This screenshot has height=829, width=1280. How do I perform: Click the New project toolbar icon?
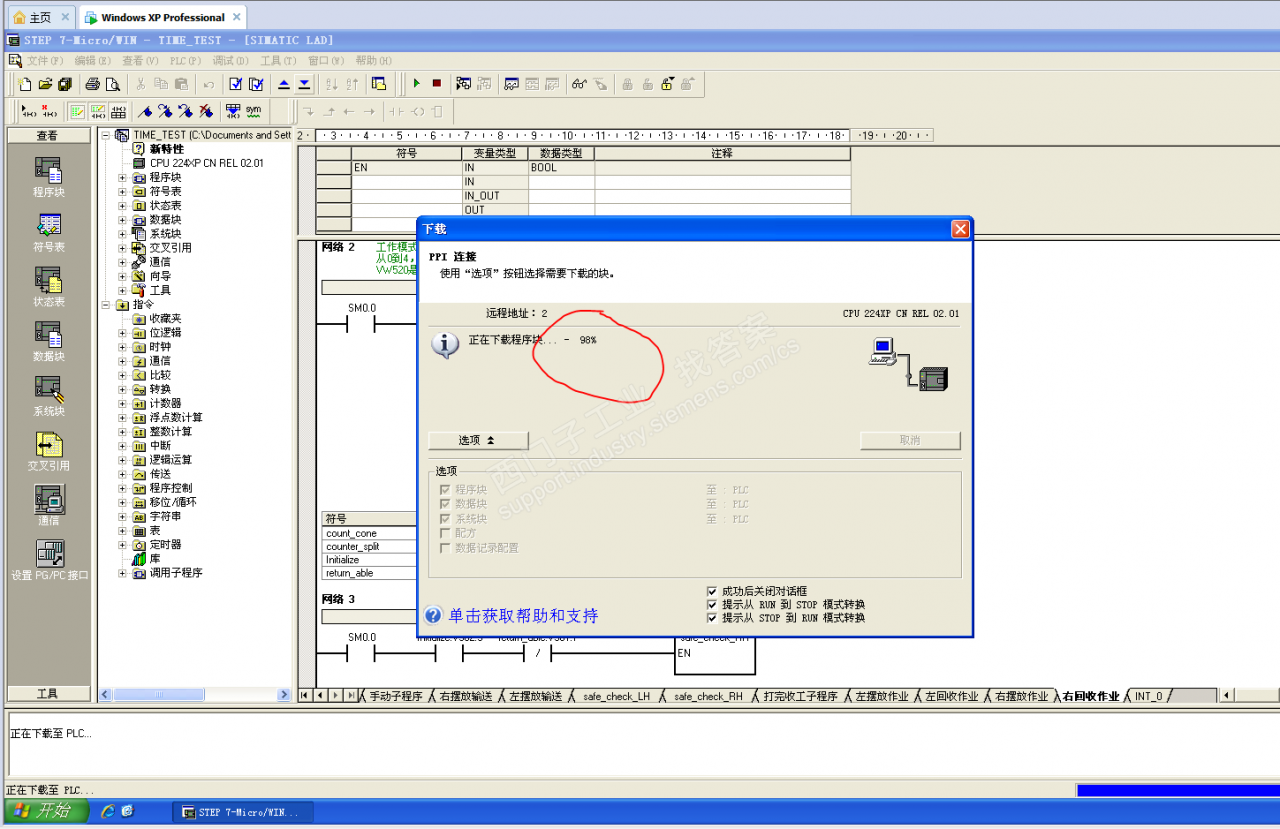tap(24, 84)
